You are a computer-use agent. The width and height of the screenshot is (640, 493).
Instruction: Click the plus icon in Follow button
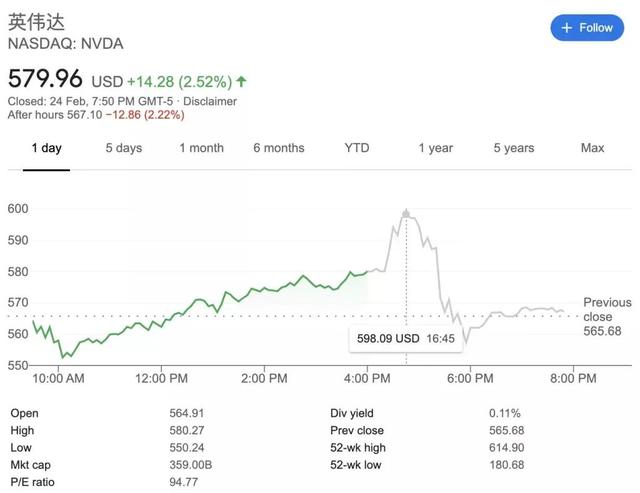[x=567, y=28]
